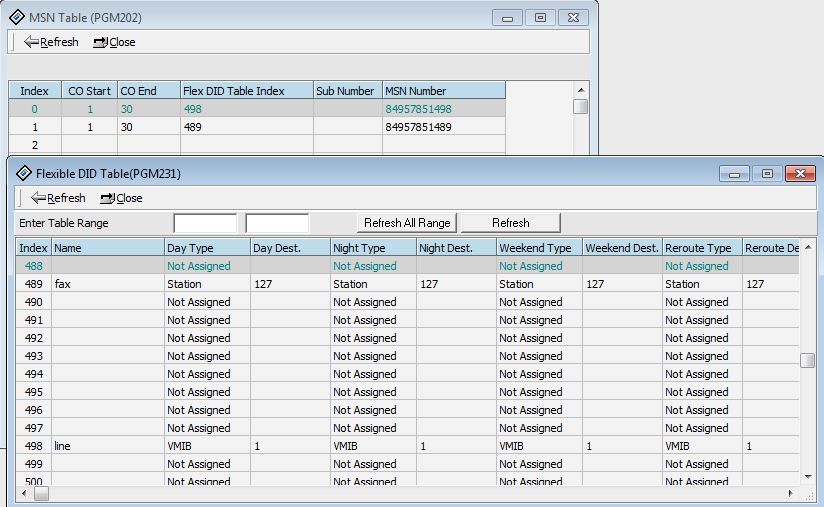This screenshot has height=507, width=824.
Task: Click Close in the MSN Table toolbar
Action: (x=114, y=42)
